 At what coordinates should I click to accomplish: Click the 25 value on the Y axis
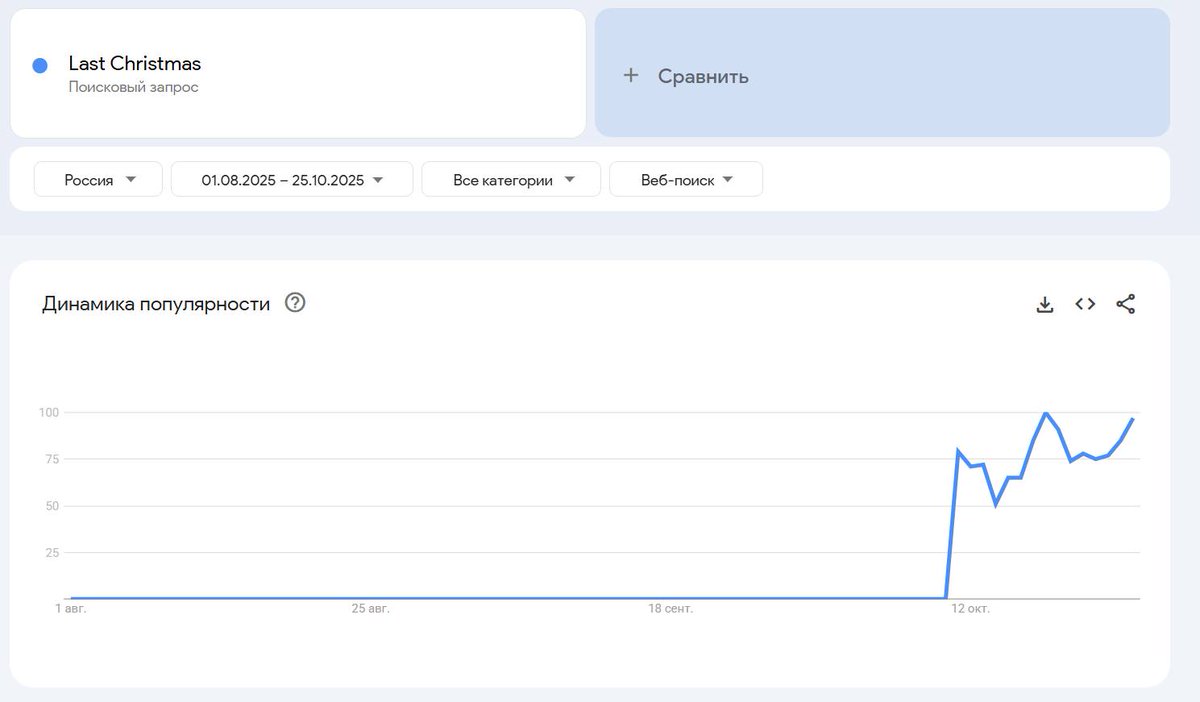coord(52,552)
